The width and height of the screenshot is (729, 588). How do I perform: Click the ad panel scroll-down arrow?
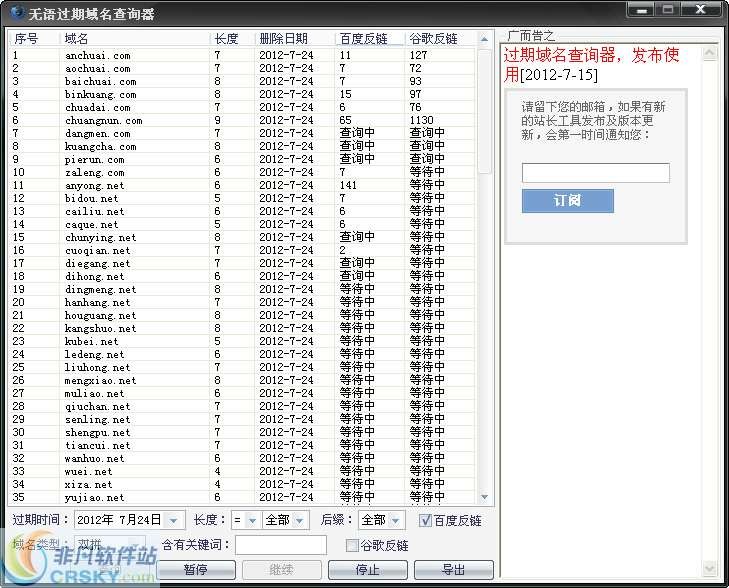pos(709,568)
